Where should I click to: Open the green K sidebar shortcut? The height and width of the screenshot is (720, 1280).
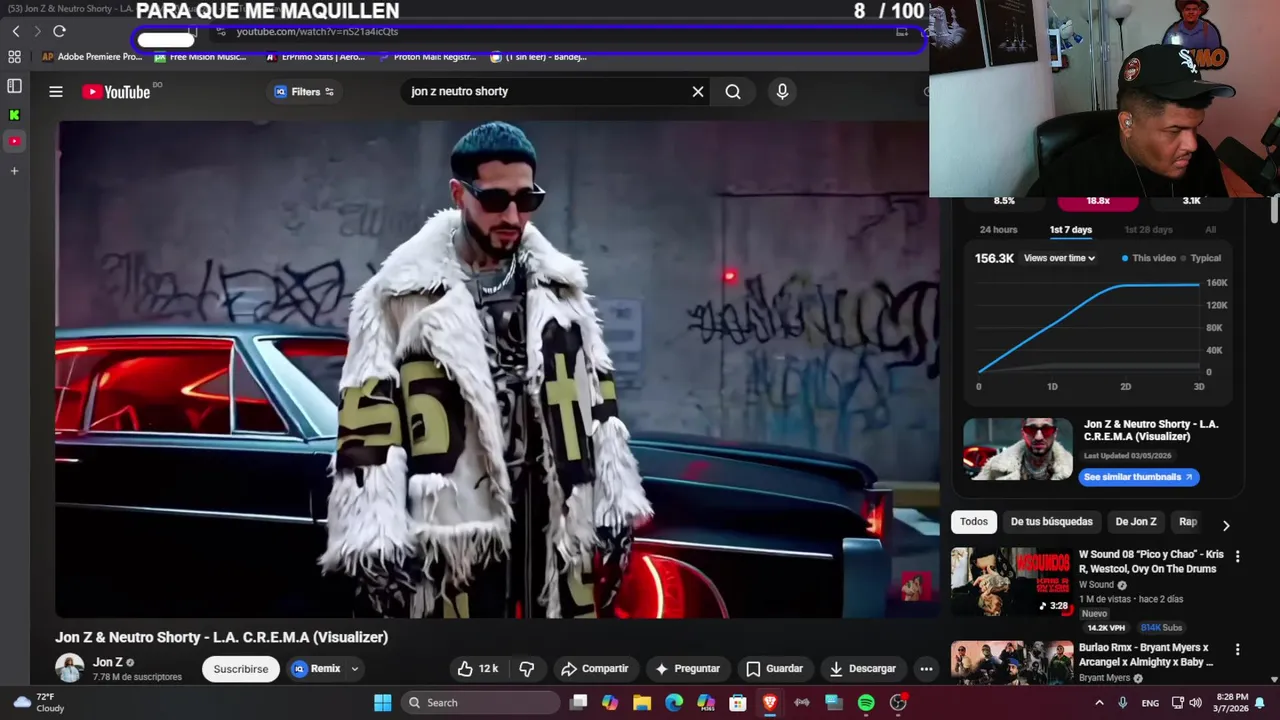[14, 115]
